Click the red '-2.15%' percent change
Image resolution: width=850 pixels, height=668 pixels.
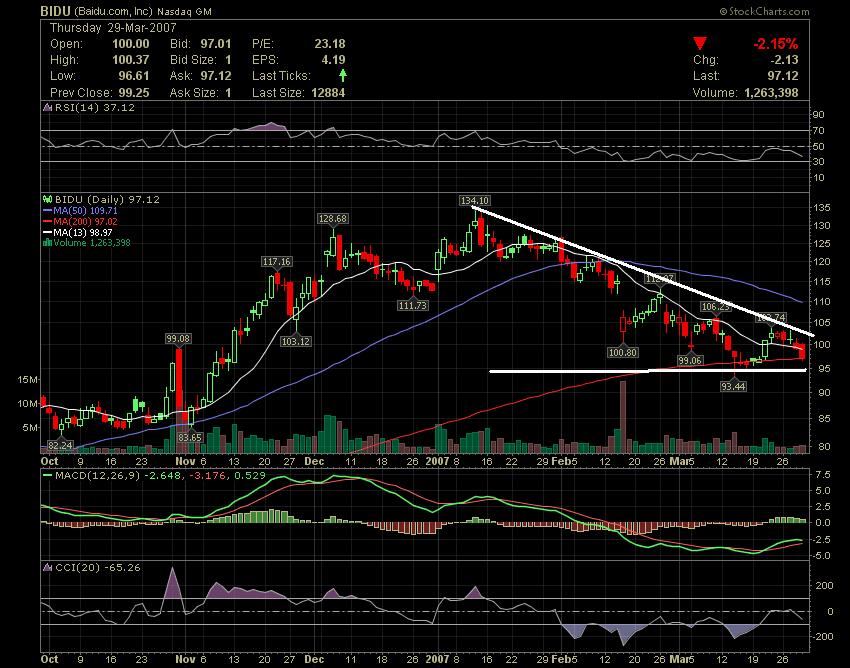(775, 44)
